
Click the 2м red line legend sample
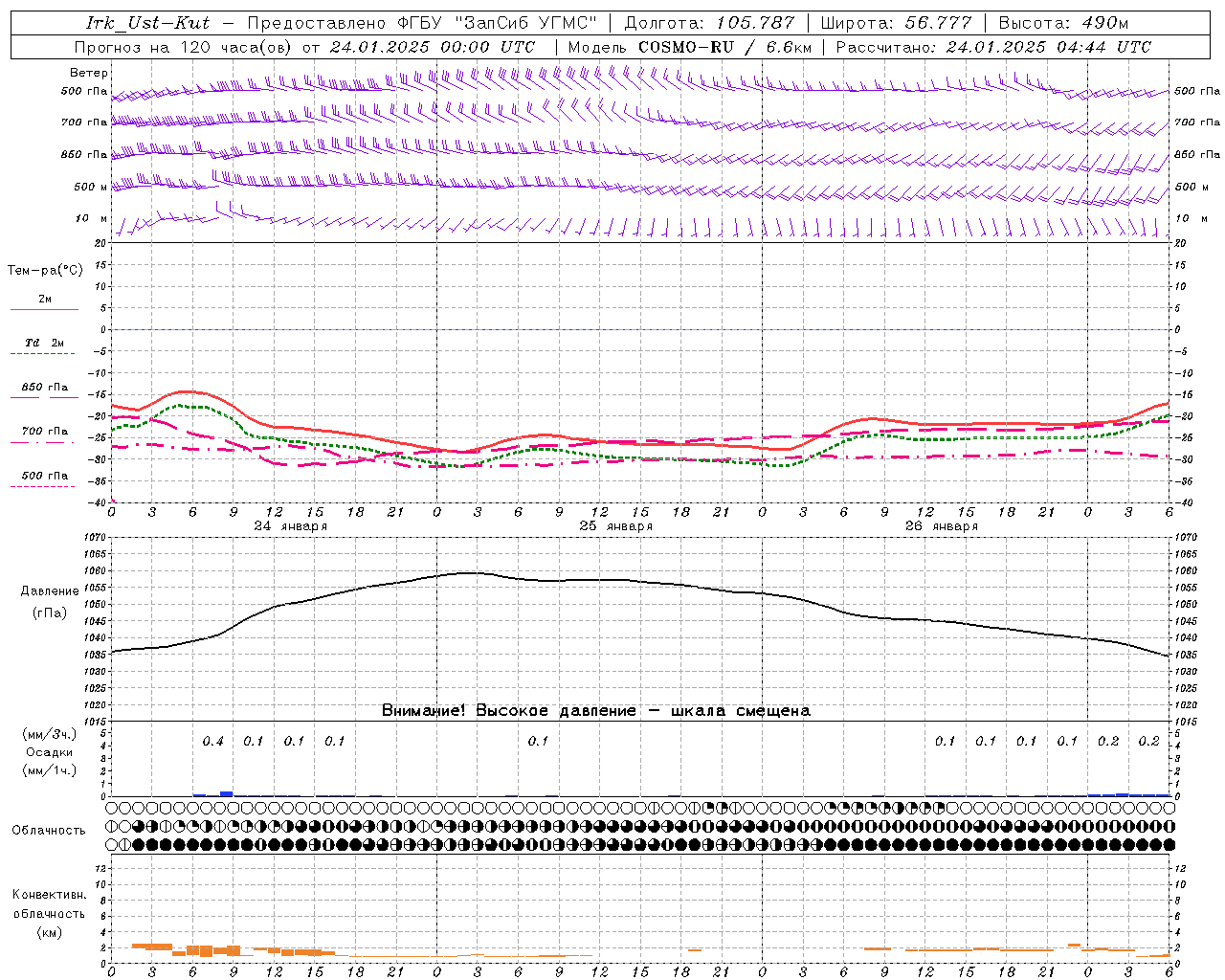[44, 309]
